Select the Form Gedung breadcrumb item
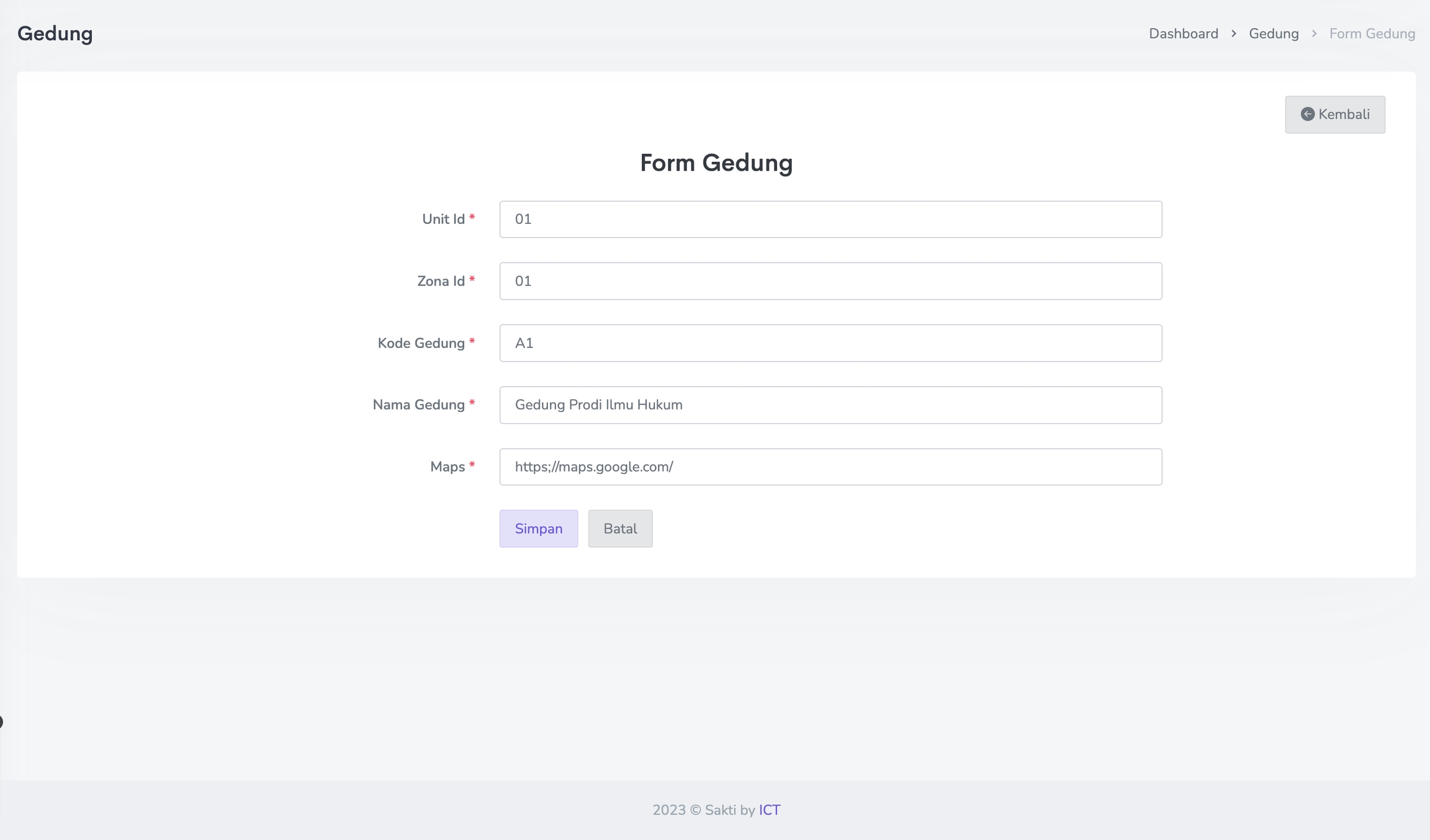 1372,34
